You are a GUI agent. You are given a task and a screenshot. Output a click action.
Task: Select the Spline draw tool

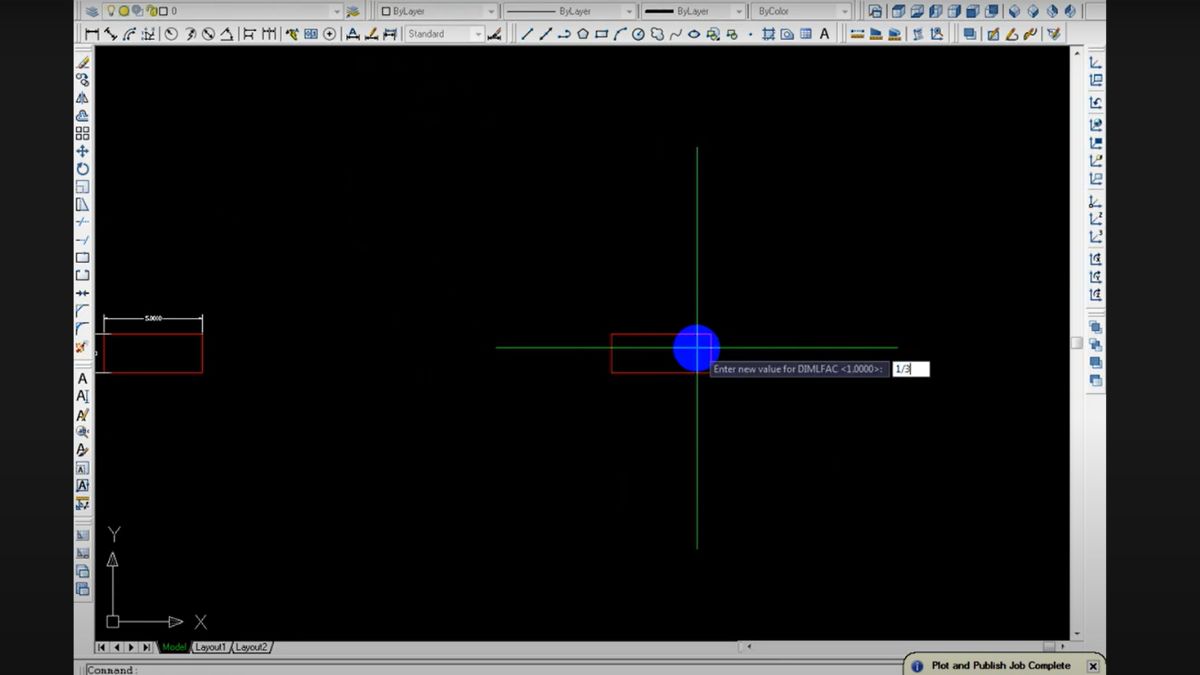[676, 34]
